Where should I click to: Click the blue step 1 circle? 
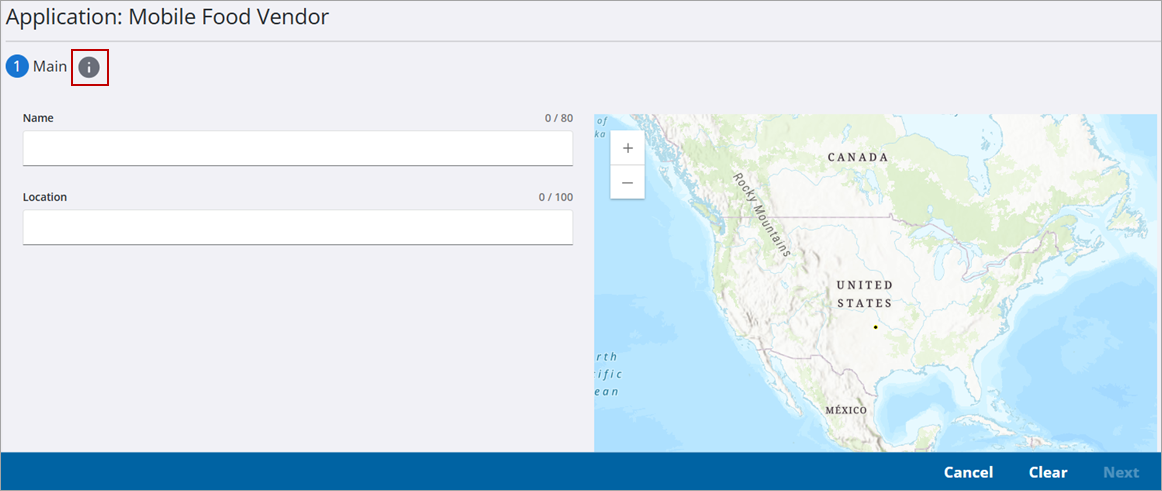click(17, 67)
